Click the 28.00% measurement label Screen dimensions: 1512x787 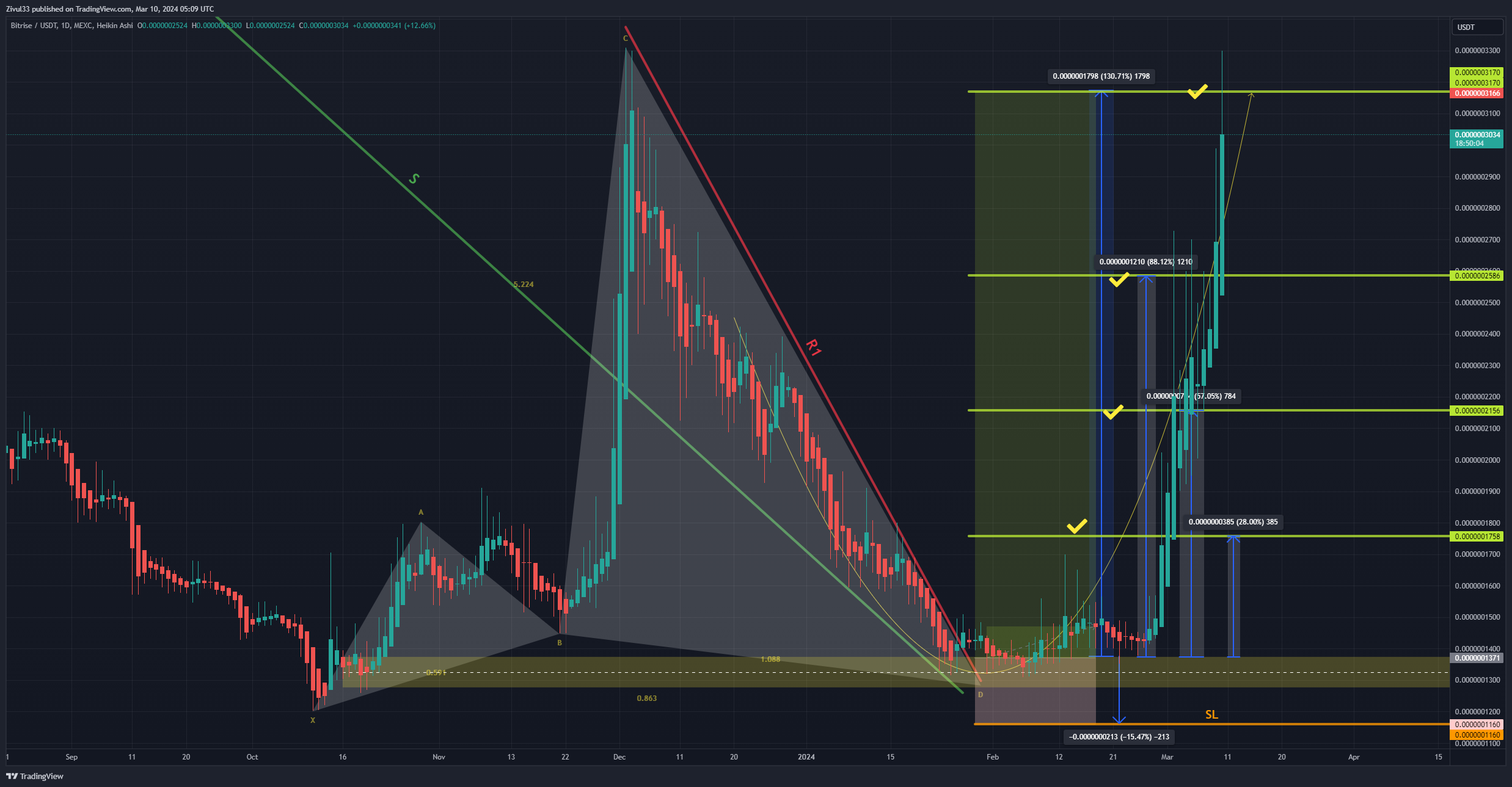tap(1233, 521)
